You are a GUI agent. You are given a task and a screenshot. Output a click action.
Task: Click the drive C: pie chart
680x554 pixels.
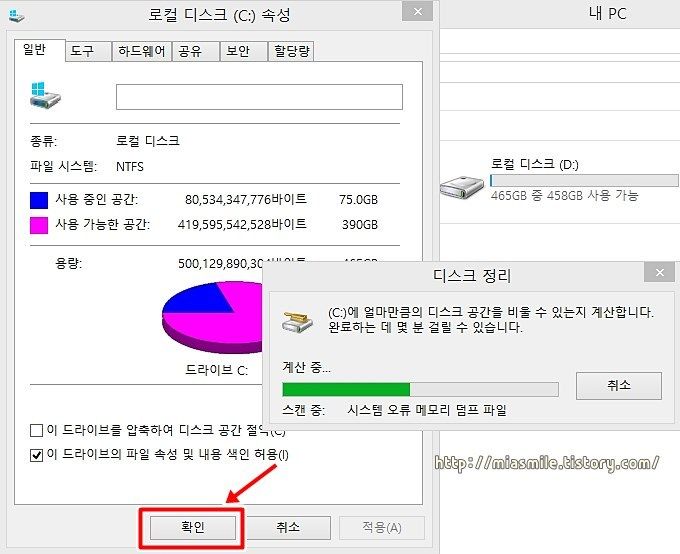pyautogui.click(x=212, y=317)
